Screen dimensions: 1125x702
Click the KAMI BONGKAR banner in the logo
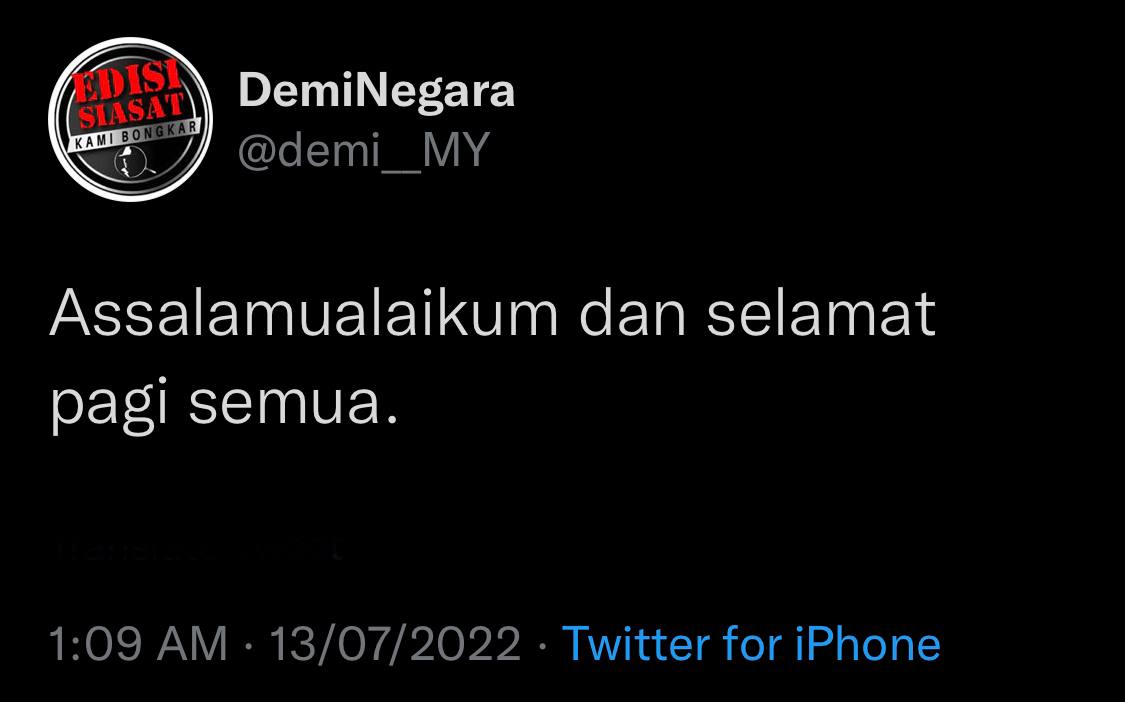[x=132, y=136]
